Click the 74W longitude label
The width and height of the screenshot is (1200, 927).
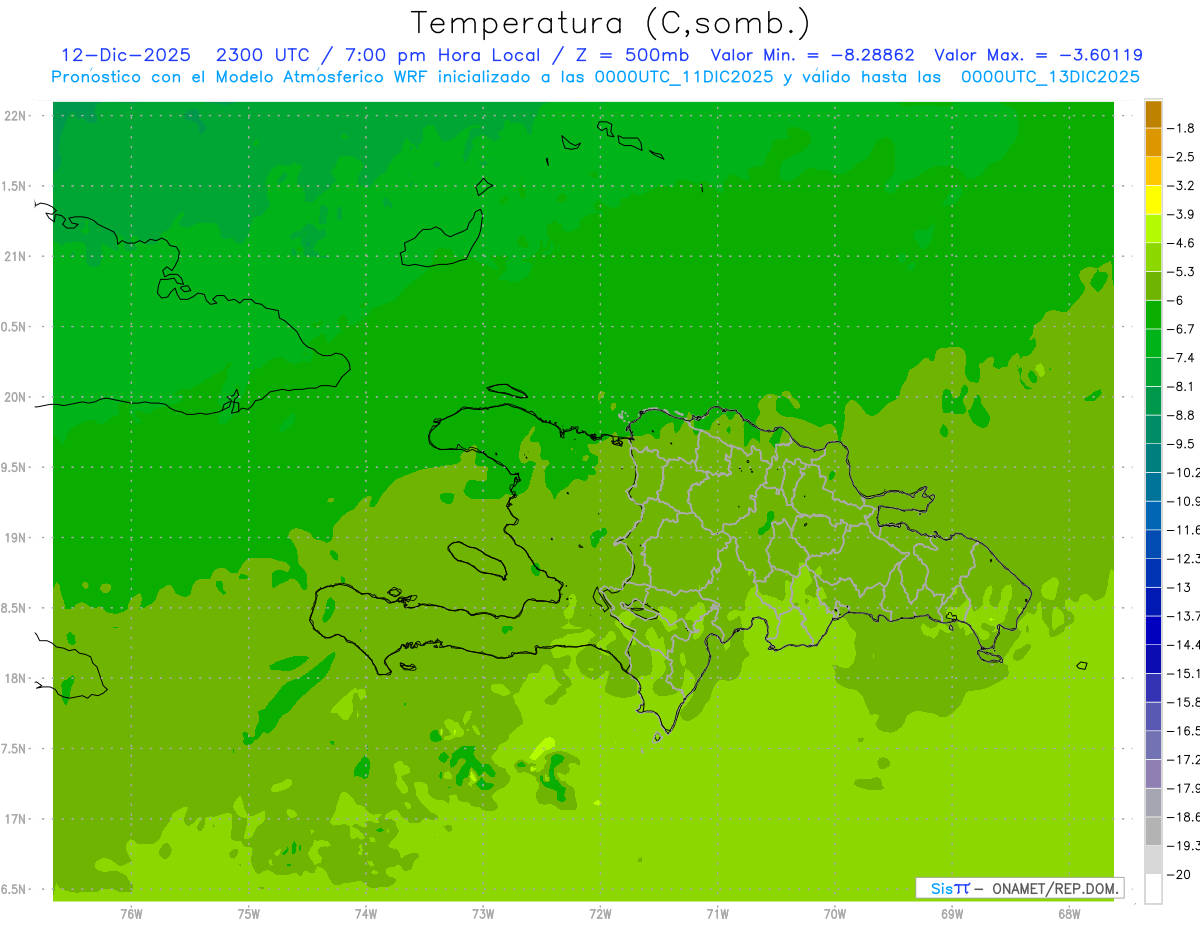(366, 913)
